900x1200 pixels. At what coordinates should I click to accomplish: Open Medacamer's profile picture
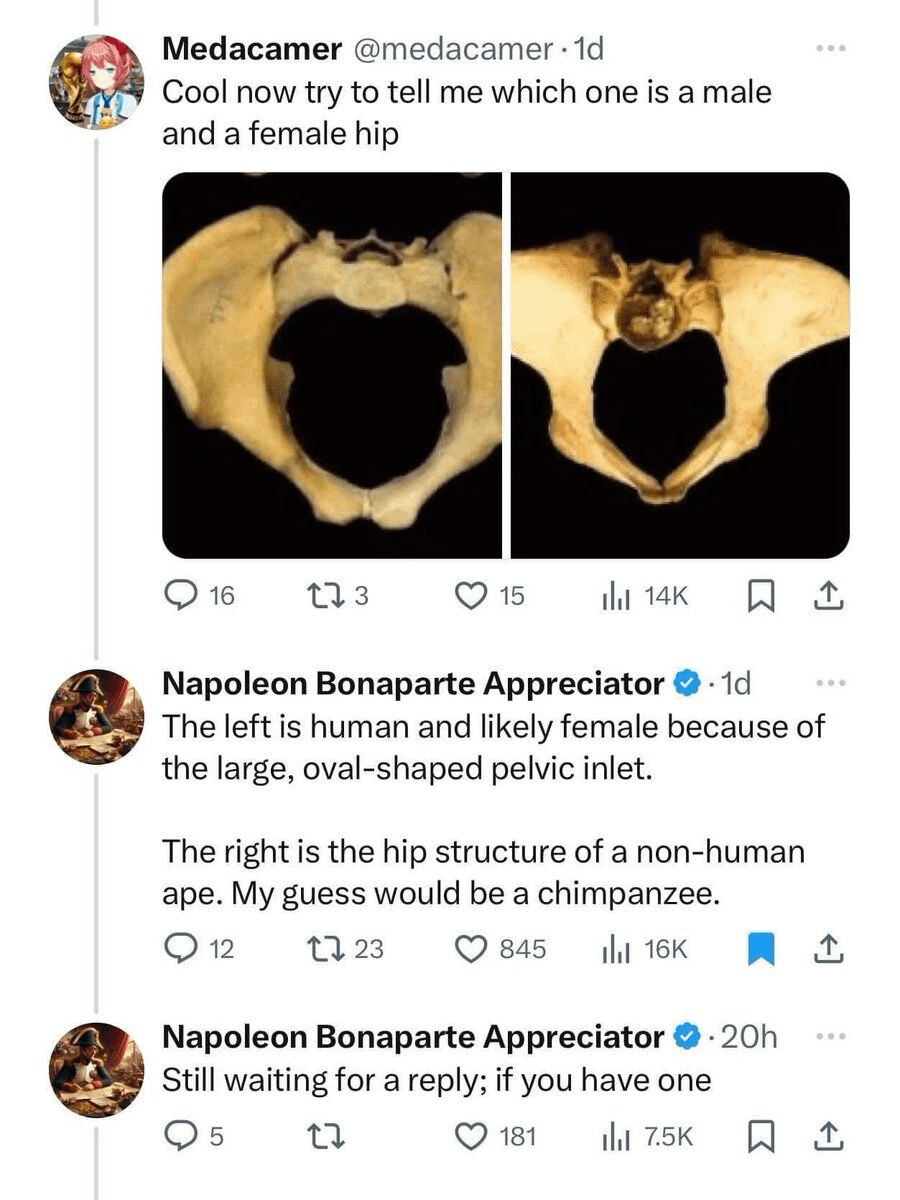click(x=97, y=82)
